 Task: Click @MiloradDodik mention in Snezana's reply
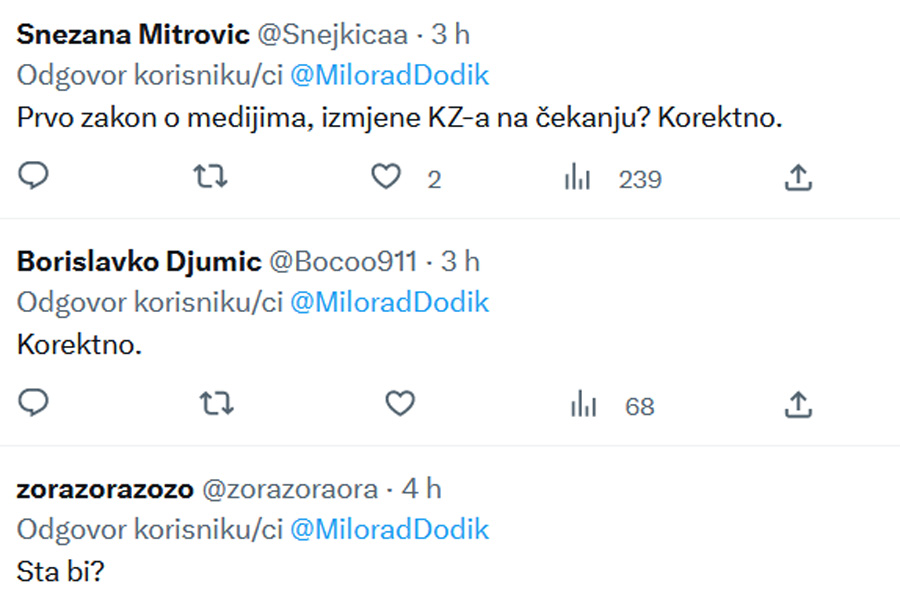coord(389,76)
